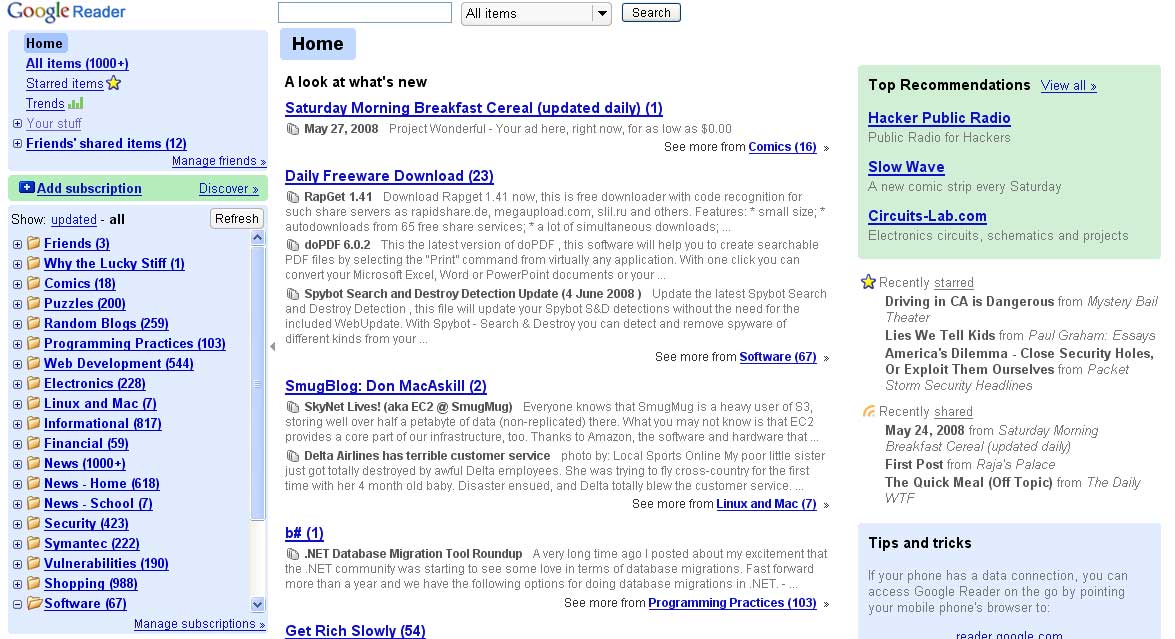Click the Puzzles folder icon
This screenshot has width=1175, height=639.
point(34,303)
